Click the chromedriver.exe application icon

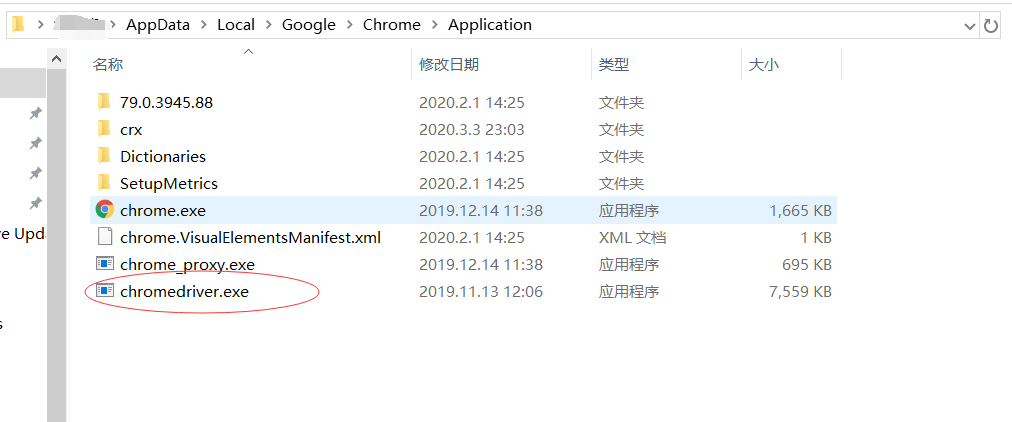pos(105,290)
